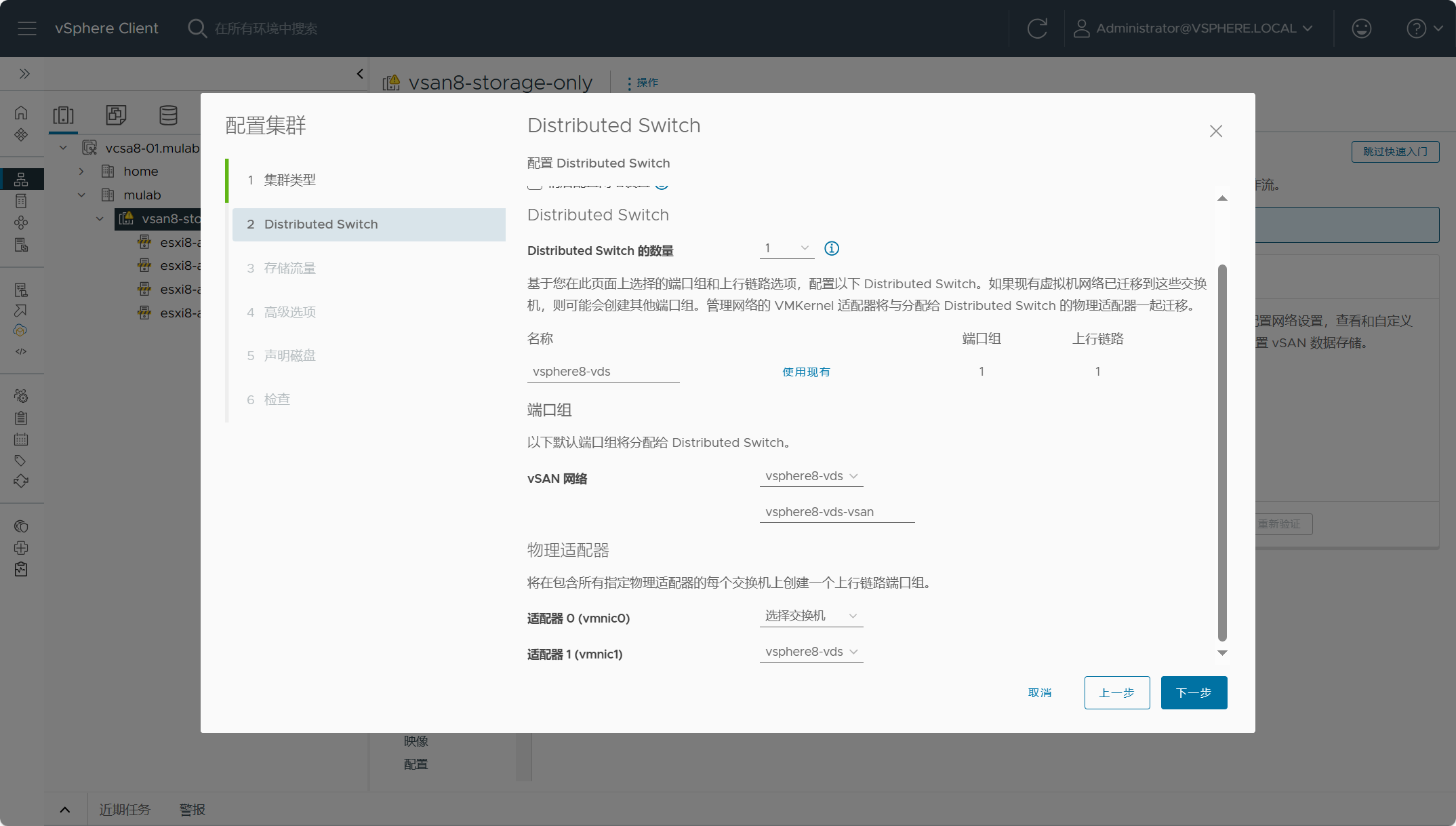Screen dimensions: 1456x826
Task: Click the dialog scrollbar down arrow
Action: pyautogui.click(x=1222, y=653)
